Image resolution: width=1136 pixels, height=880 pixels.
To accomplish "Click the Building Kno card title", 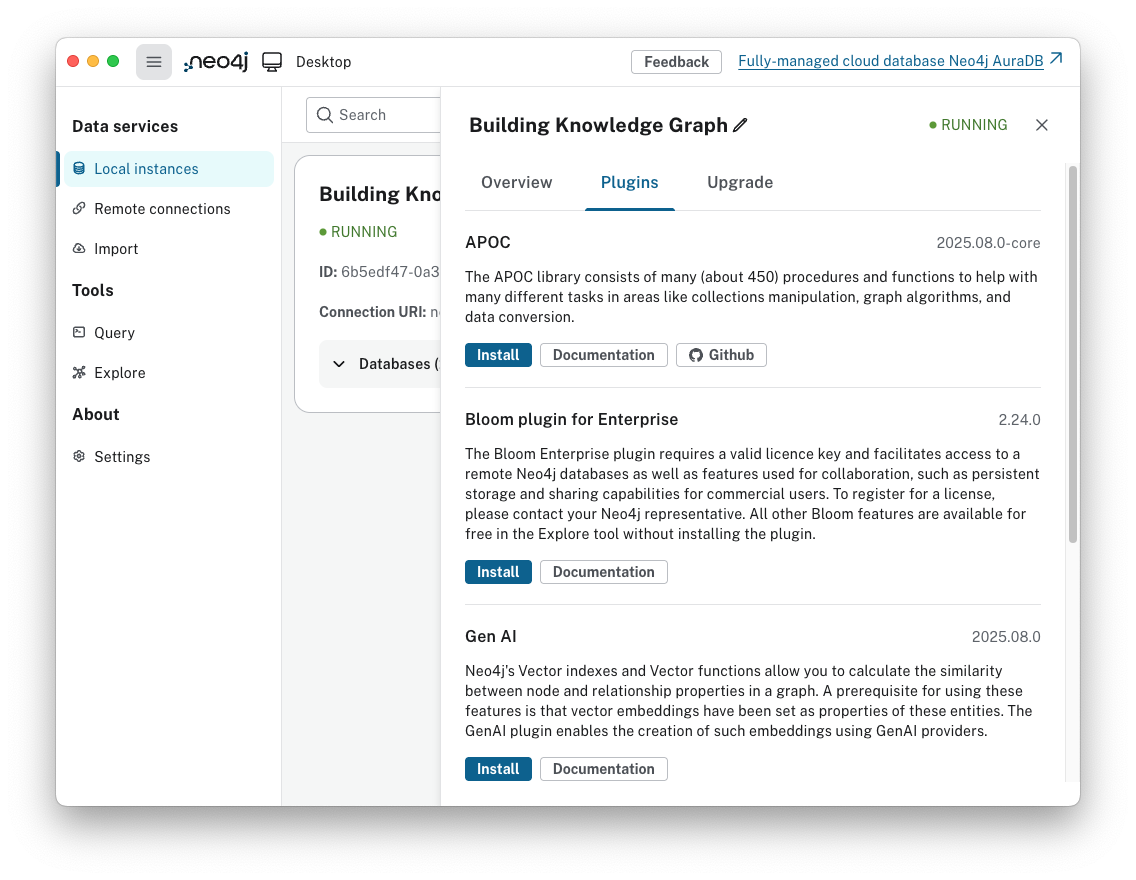I will pyautogui.click(x=380, y=194).
